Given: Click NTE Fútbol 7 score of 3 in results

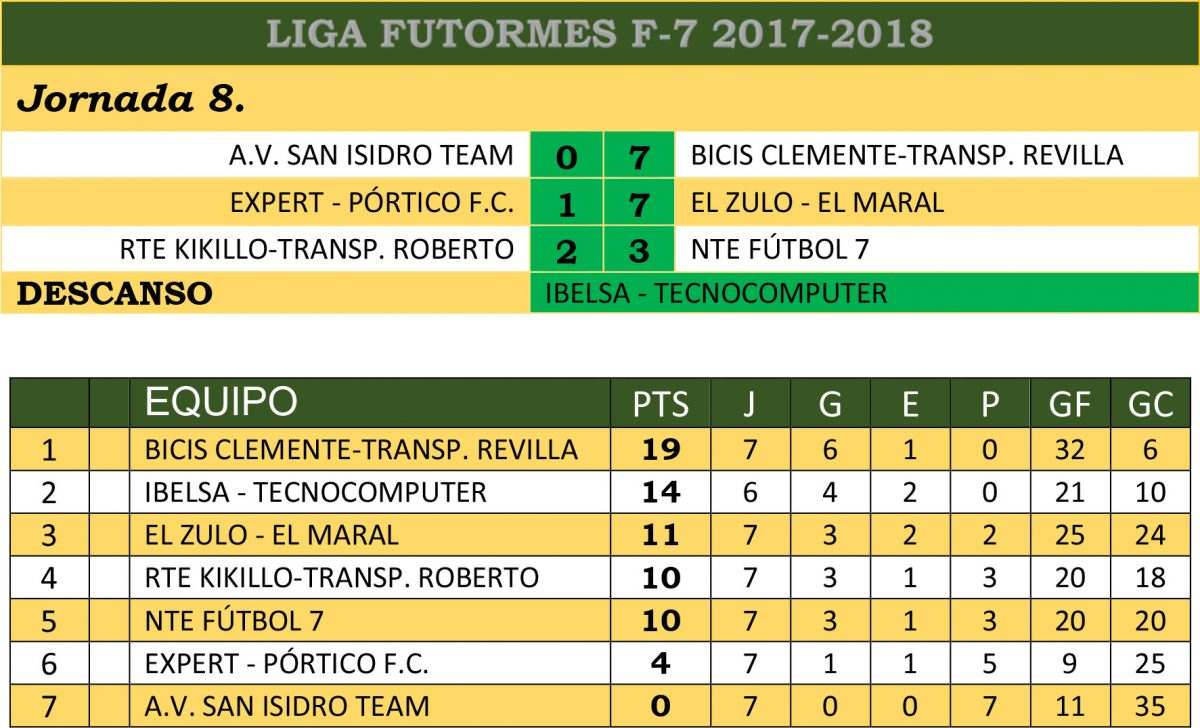Looking at the screenshot, I should (x=639, y=250).
